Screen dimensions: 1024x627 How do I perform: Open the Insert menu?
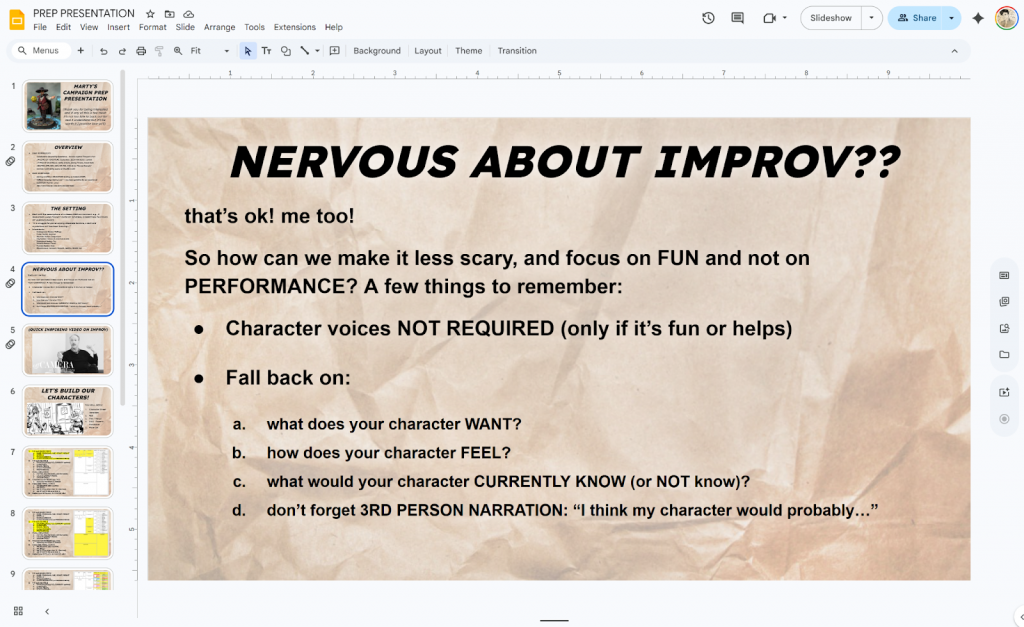tap(118, 27)
